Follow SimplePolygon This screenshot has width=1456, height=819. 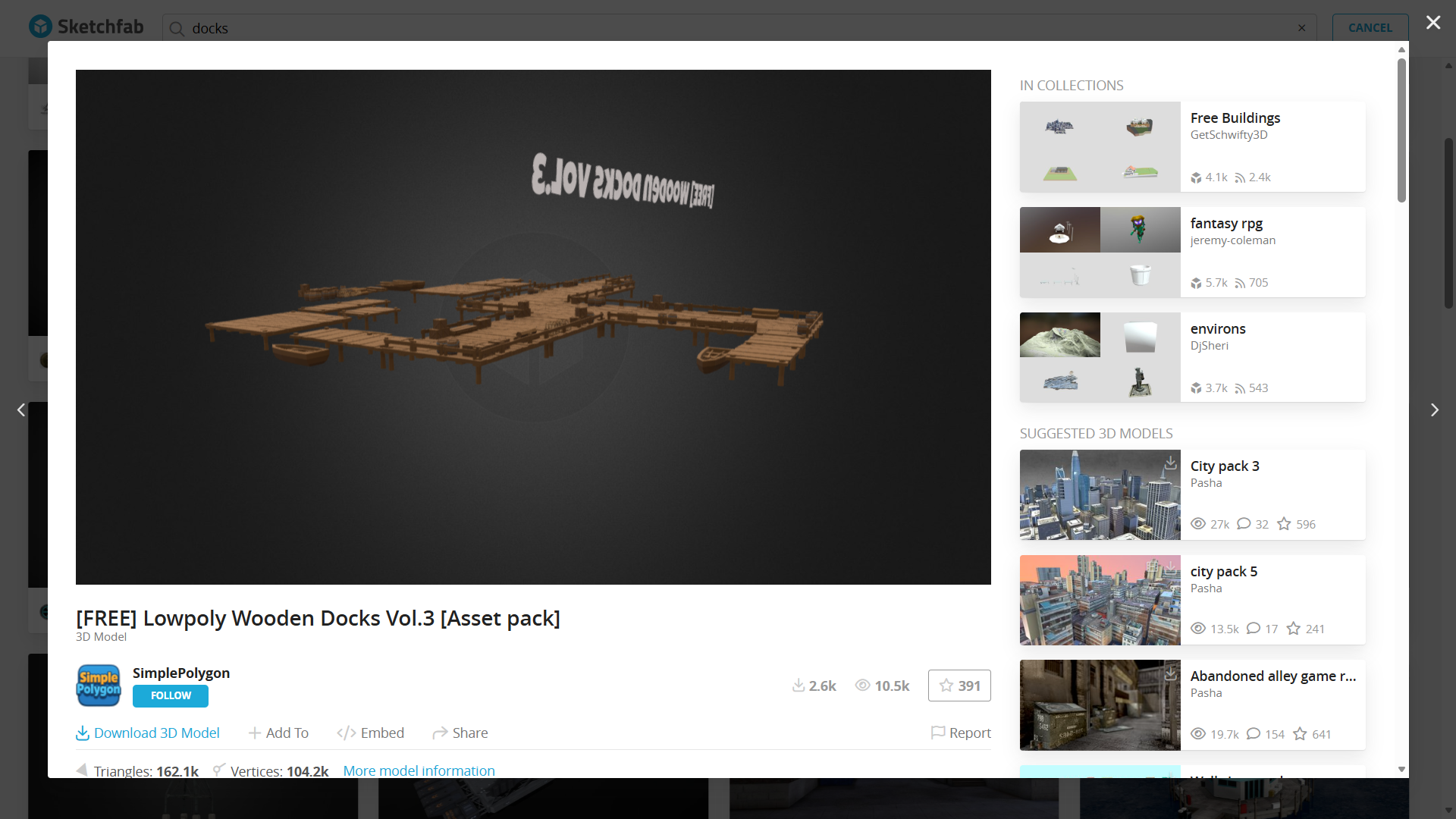(171, 695)
